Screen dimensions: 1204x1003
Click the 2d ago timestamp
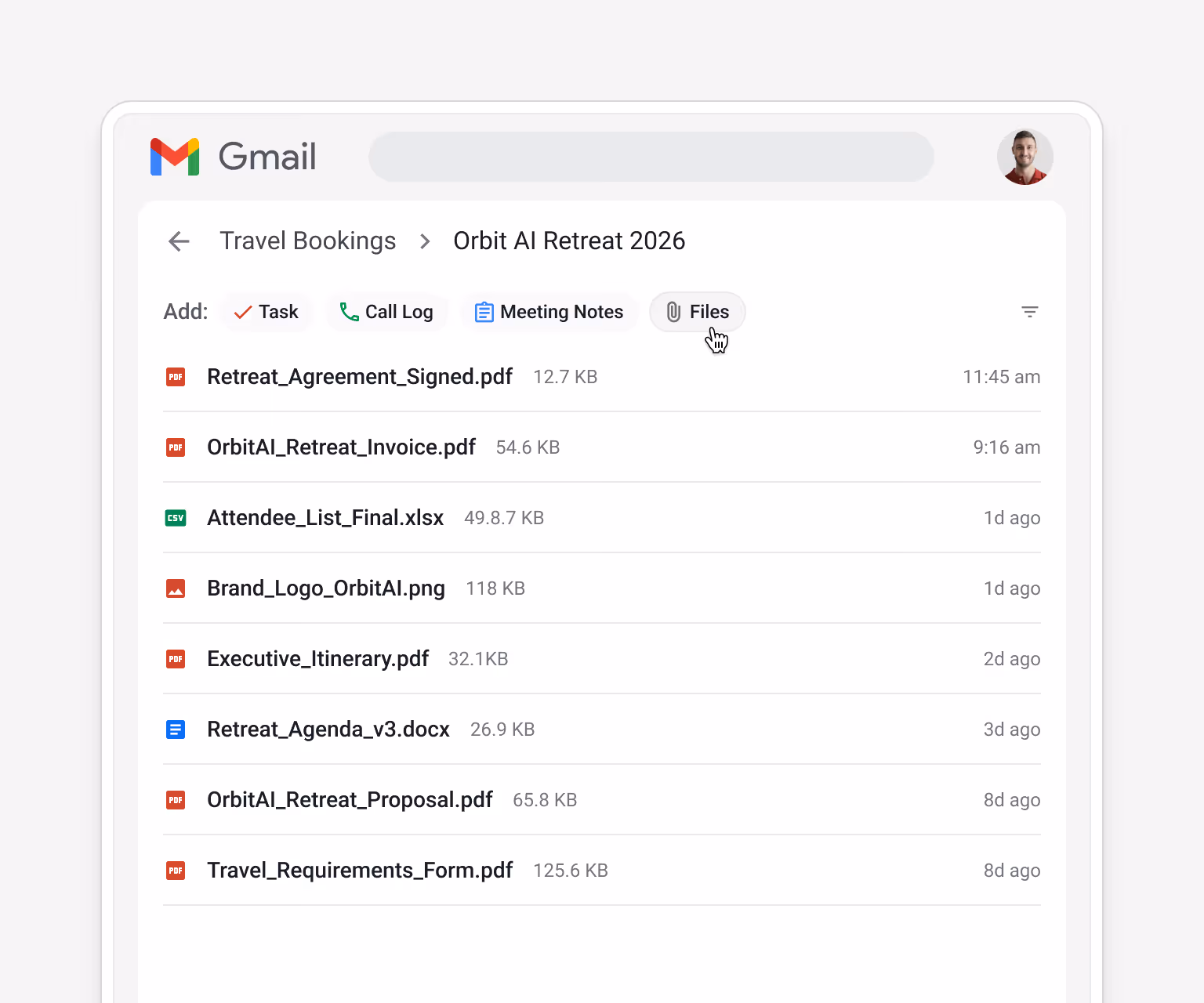tap(1012, 659)
